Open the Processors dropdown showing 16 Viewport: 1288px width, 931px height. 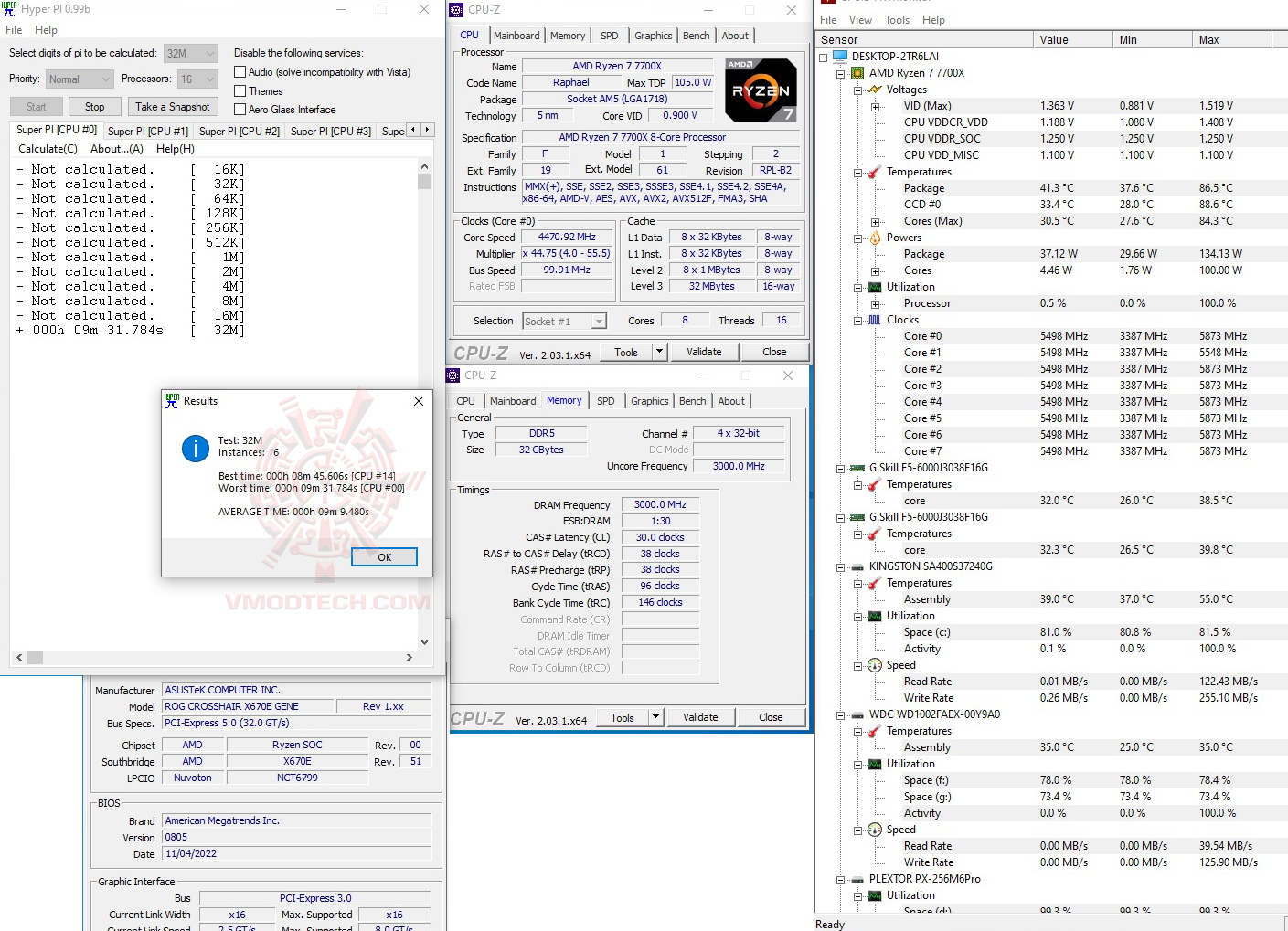[x=197, y=79]
